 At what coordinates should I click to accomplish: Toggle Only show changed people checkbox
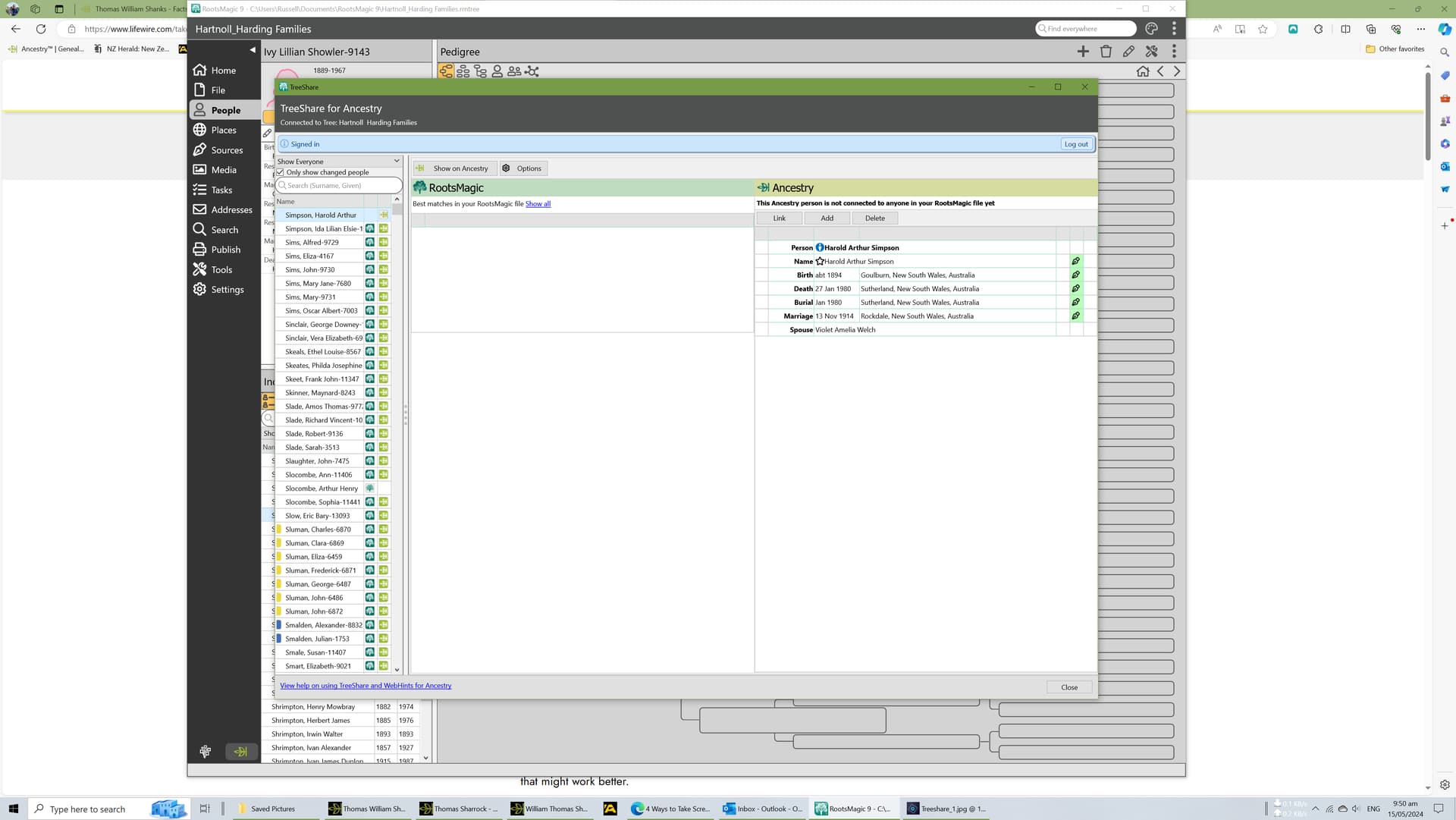click(x=281, y=172)
